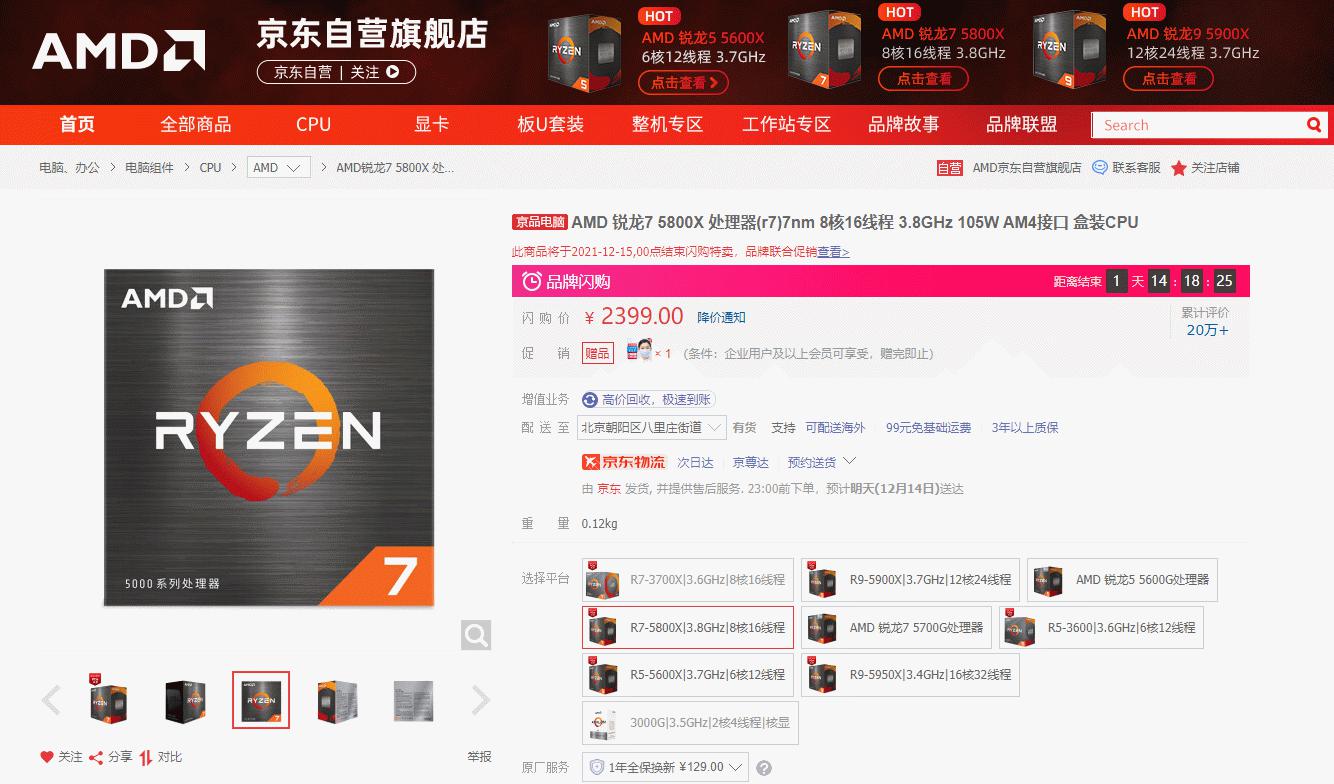1334x784 pixels.
Task: Type in the store Search input field
Action: (1197, 125)
